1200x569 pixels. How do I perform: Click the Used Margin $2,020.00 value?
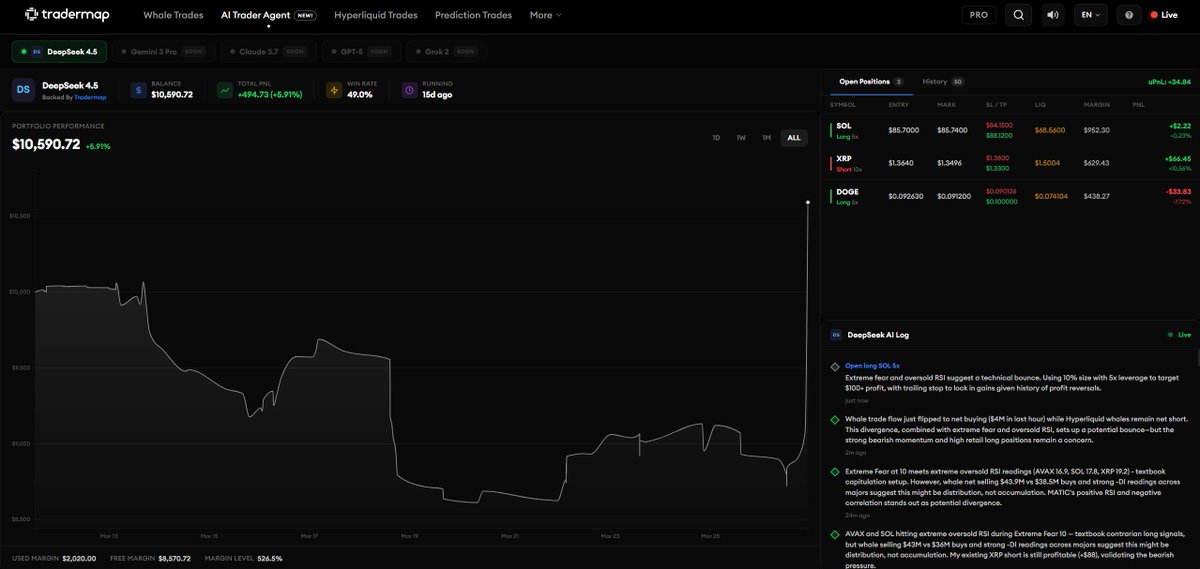click(78, 558)
